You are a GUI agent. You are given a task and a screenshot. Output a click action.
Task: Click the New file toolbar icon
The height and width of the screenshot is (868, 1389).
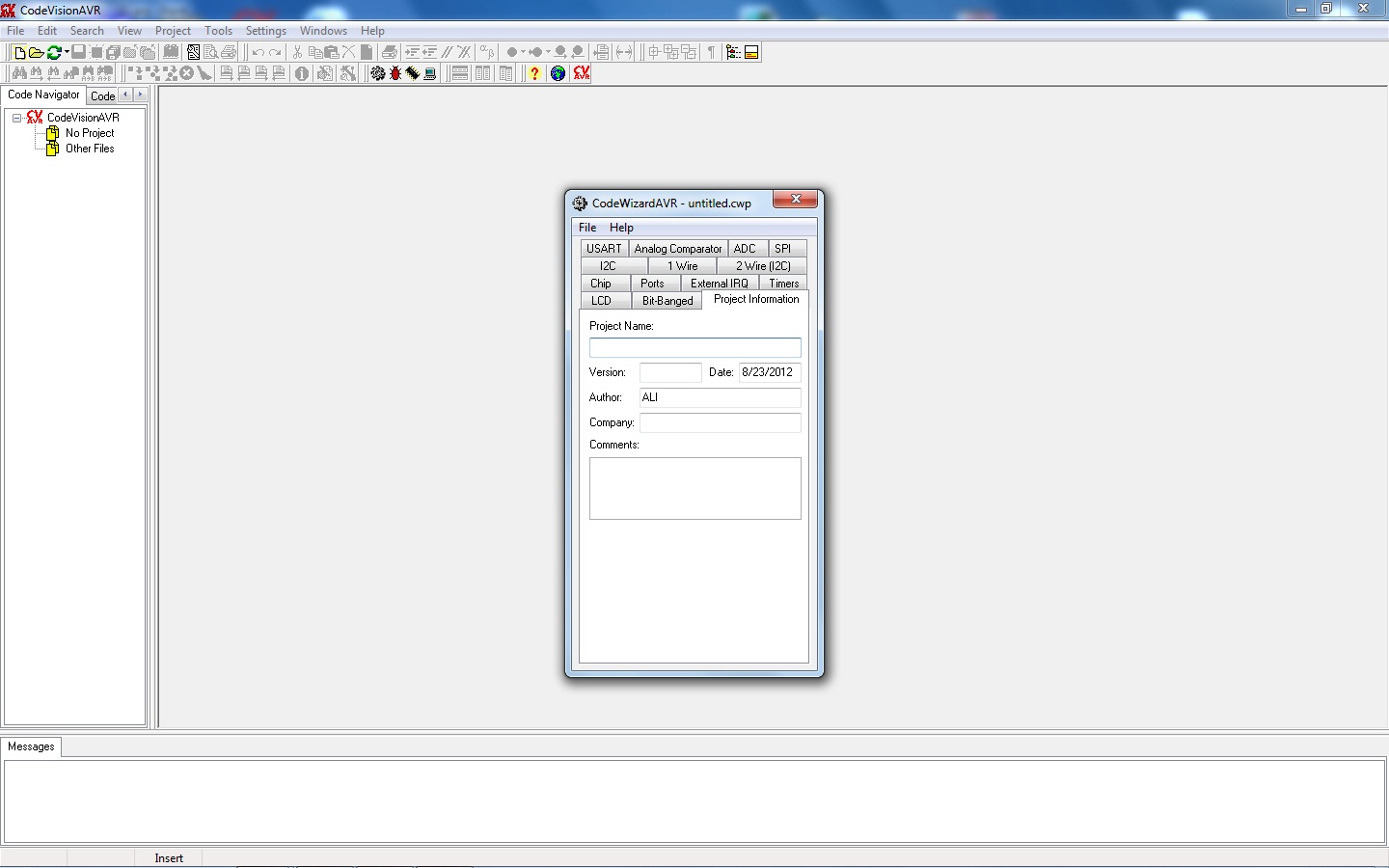coord(20,52)
